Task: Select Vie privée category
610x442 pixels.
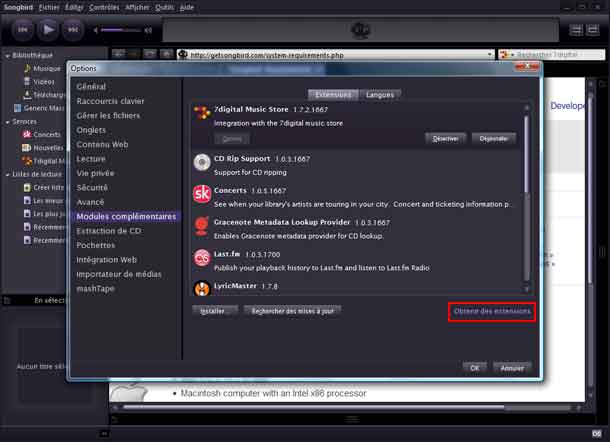Action: coord(95,173)
